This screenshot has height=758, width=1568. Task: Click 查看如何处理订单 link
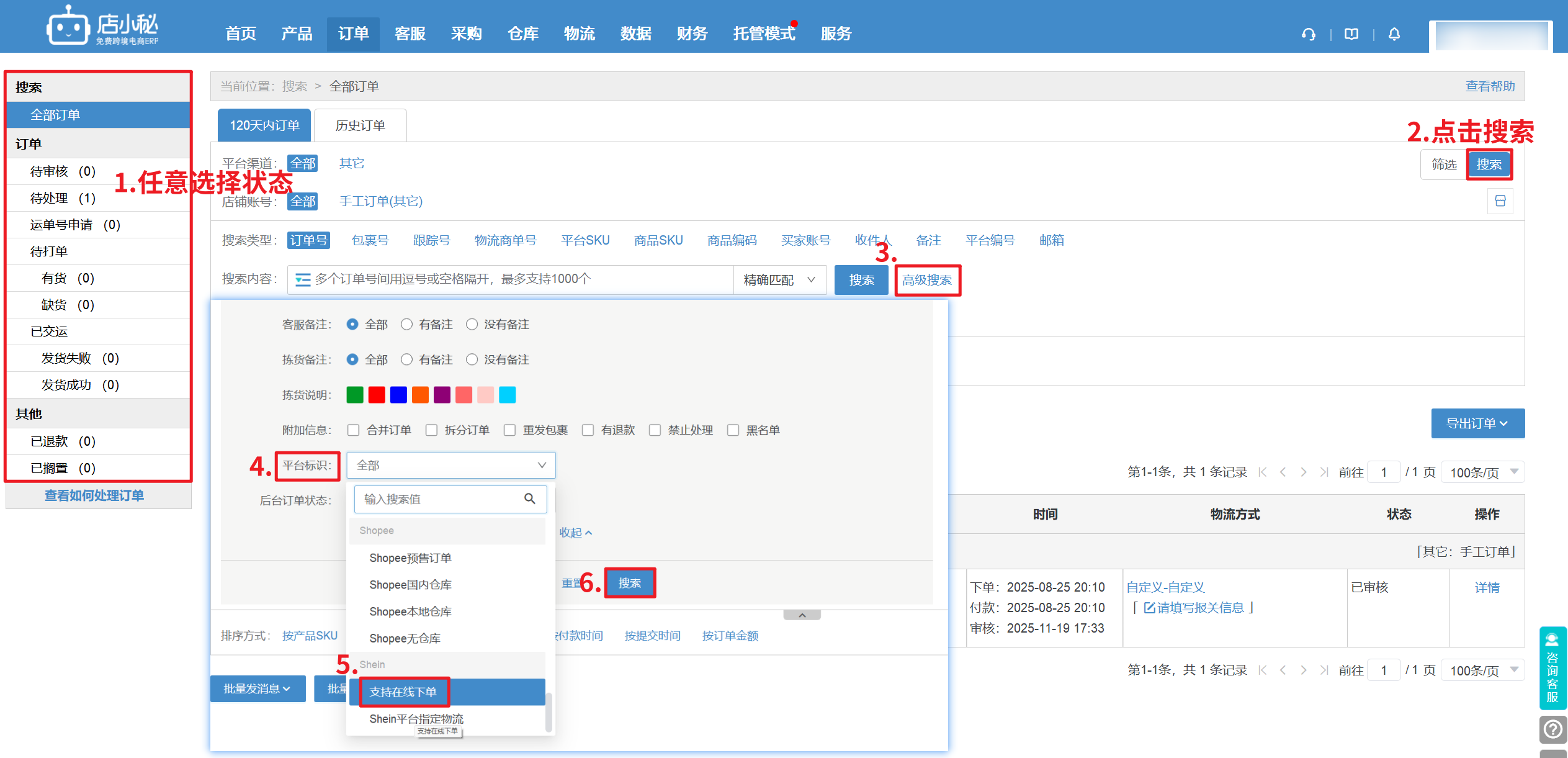[94, 495]
